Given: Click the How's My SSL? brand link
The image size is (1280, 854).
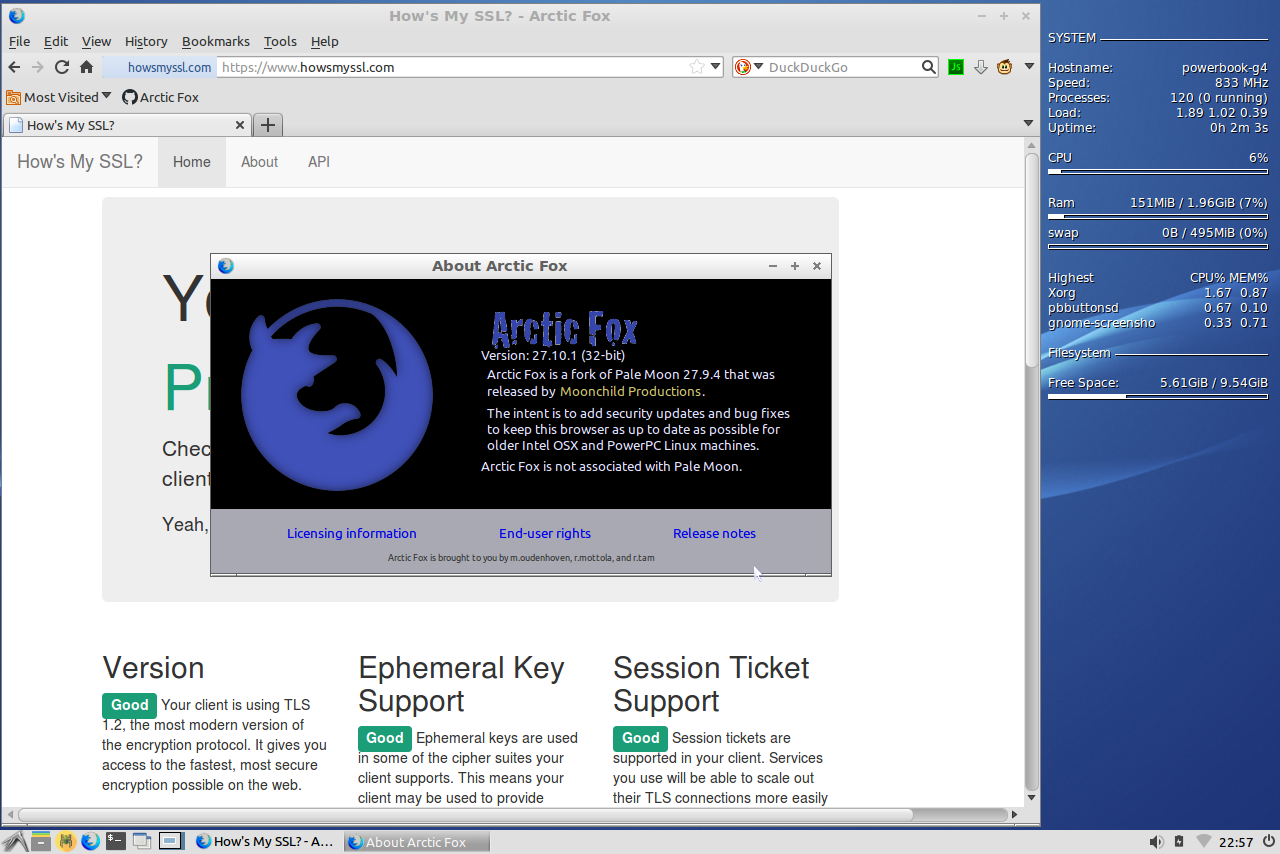Looking at the screenshot, I should [x=80, y=162].
